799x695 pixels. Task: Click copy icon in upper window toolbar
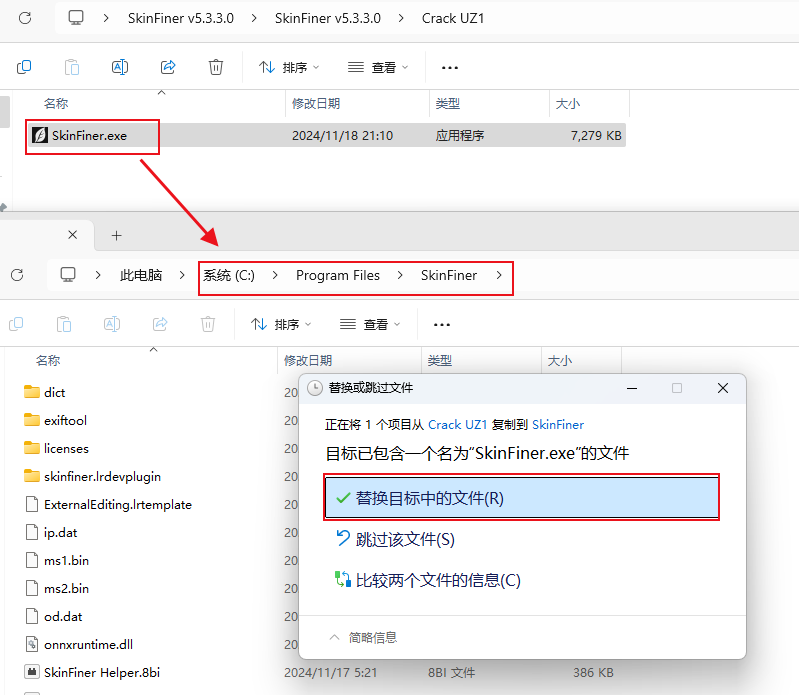click(x=24, y=67)
